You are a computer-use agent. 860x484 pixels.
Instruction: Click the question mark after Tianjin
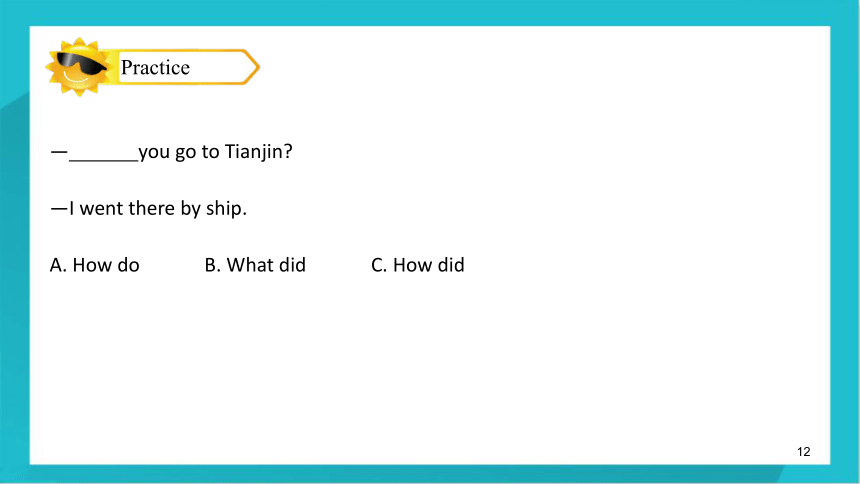(x=287, y=151)
